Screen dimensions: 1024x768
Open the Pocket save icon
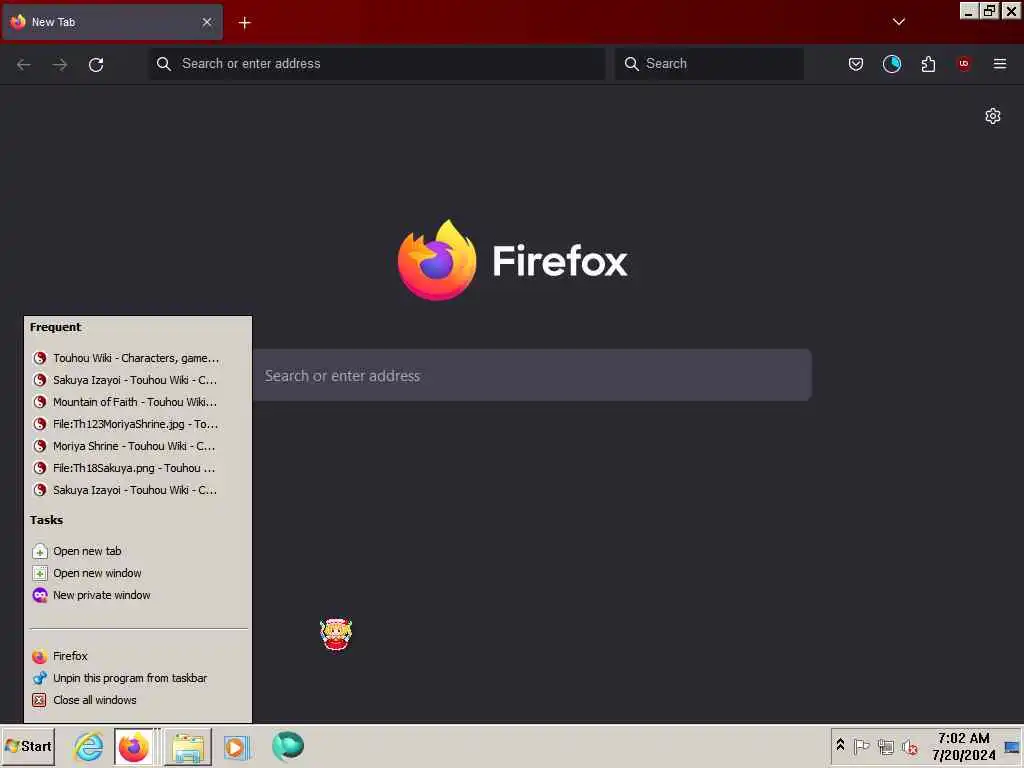click(856, 64)
